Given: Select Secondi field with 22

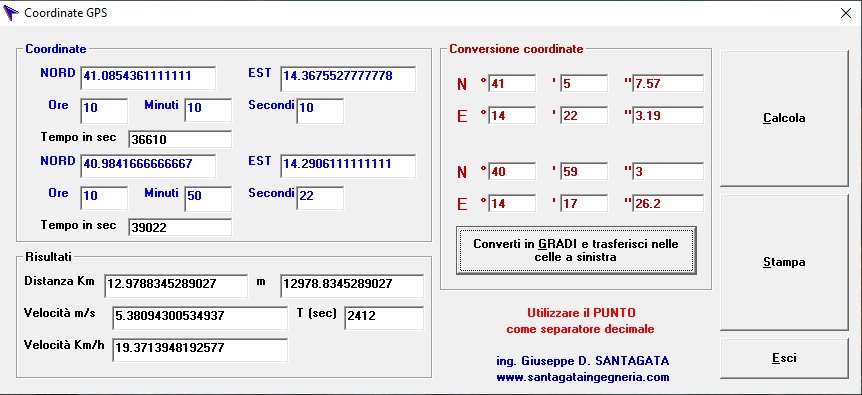Looking at the screenshot, I should click(x=320, y=198).
